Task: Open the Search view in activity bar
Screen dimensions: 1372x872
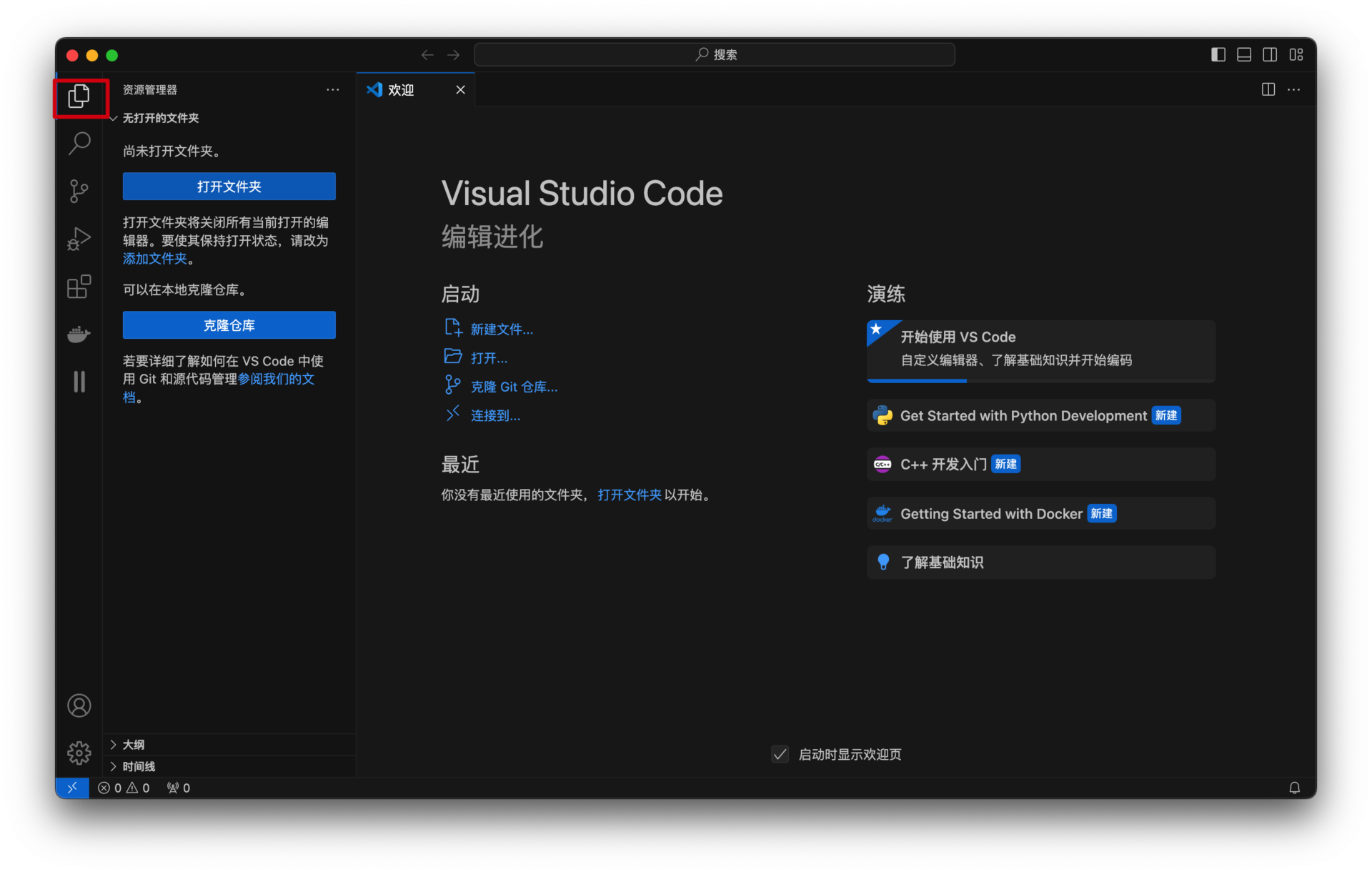Action: click(79, 143)
